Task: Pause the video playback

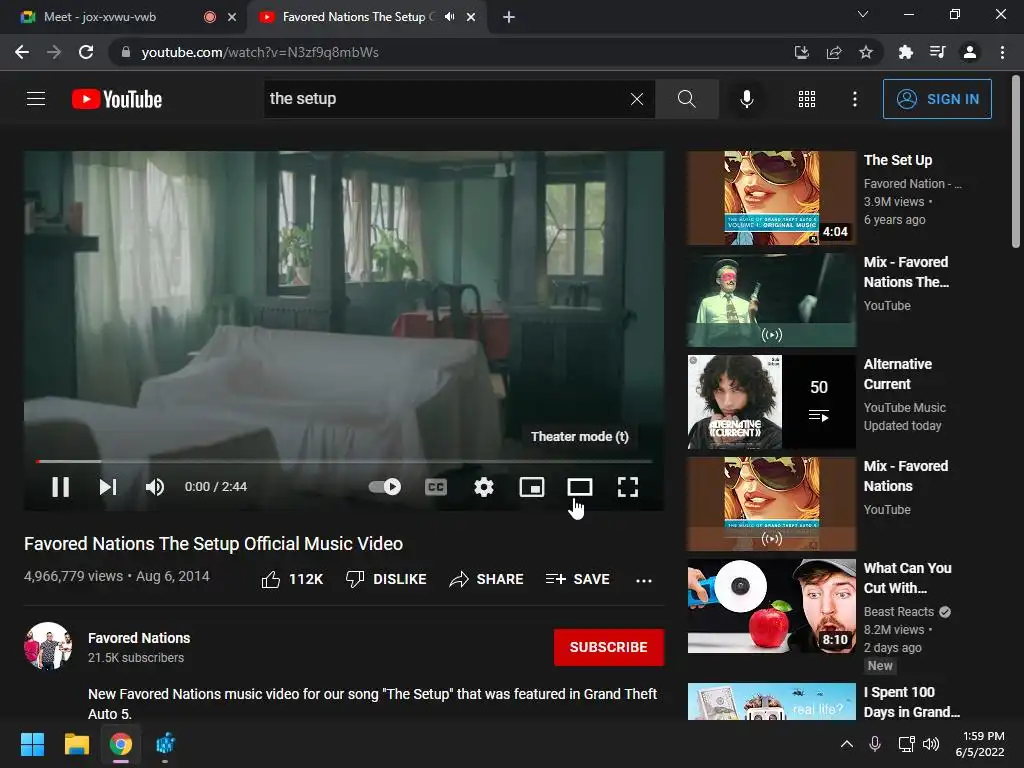Action: coord(60,487)
